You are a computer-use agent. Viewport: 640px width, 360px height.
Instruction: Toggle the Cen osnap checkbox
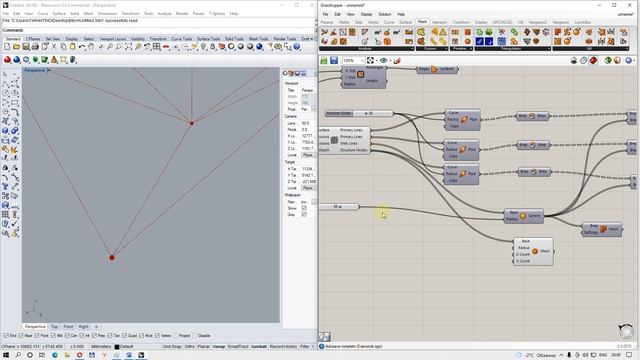coord(67,336)
